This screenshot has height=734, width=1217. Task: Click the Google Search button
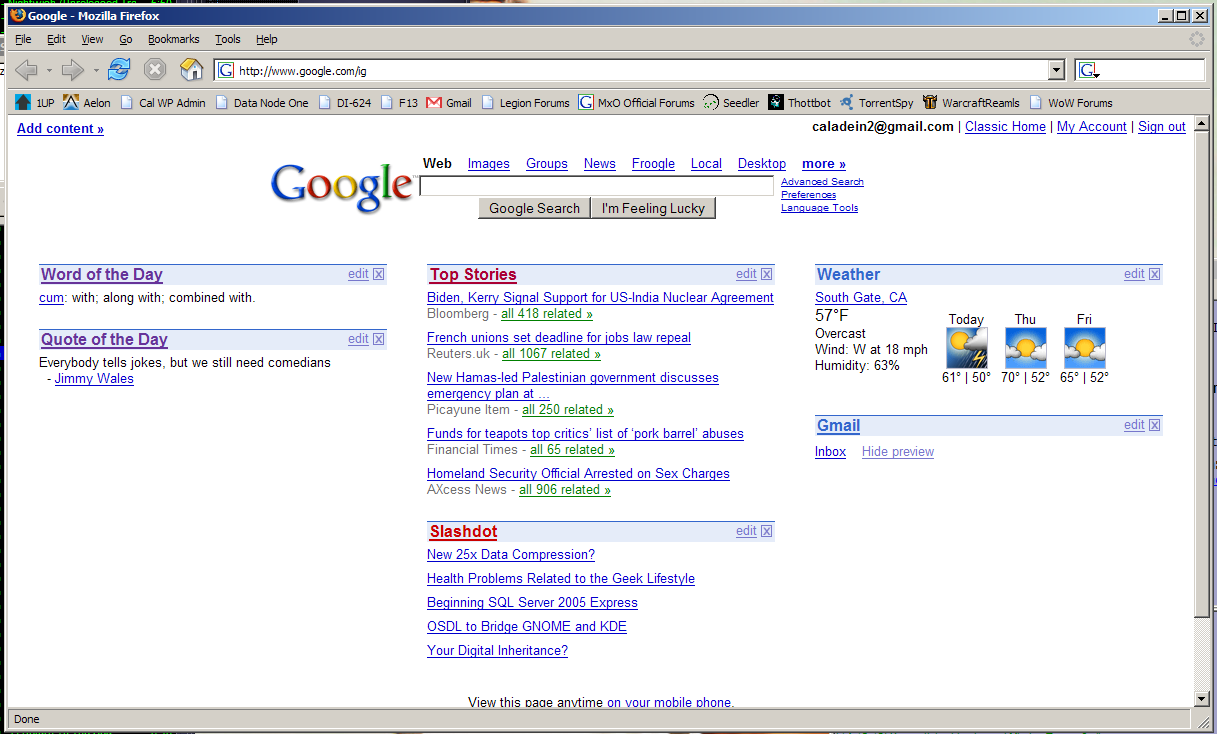point(534,208)
